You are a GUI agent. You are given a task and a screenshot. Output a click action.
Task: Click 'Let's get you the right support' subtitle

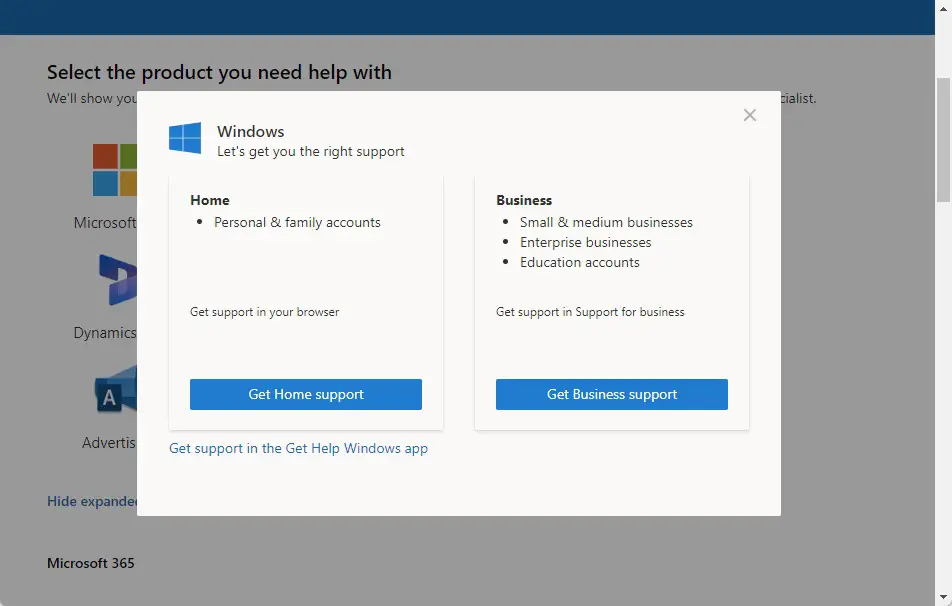tap(310, 152)
